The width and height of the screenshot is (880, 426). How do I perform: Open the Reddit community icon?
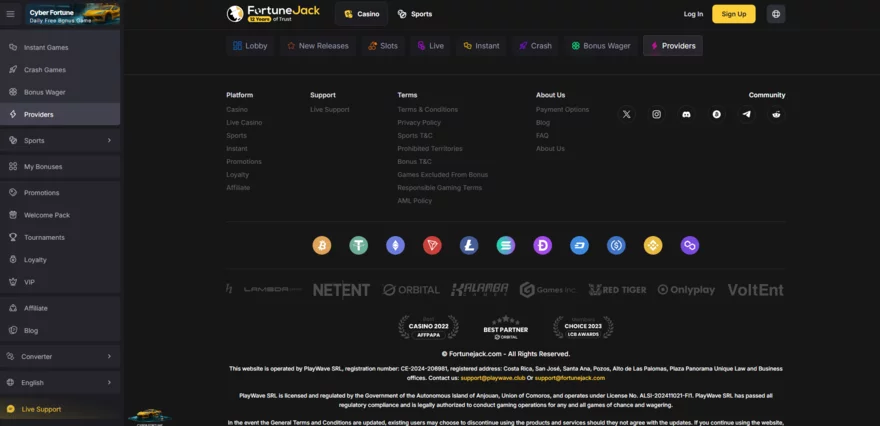coord(777,115)
